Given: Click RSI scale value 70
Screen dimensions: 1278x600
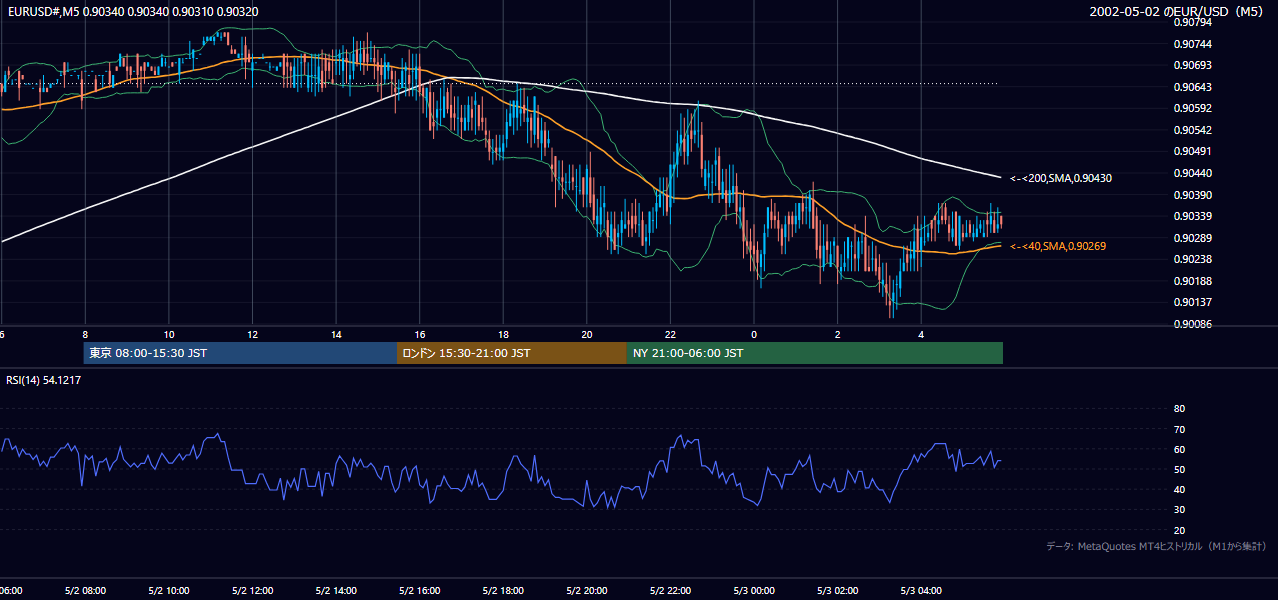Looking at the screenshot, I should (x=1179, y=429).
